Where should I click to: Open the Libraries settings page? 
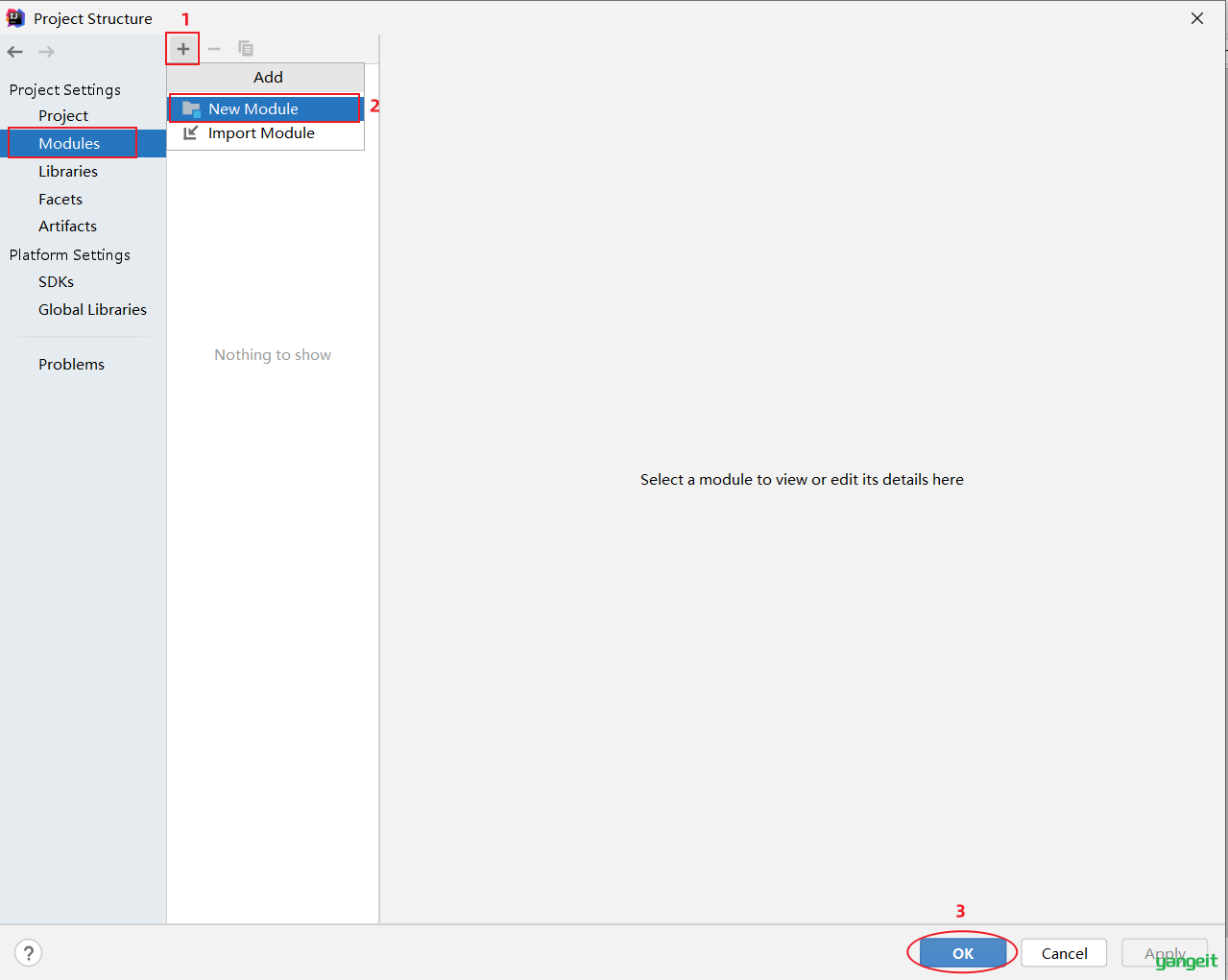[68, 171]
